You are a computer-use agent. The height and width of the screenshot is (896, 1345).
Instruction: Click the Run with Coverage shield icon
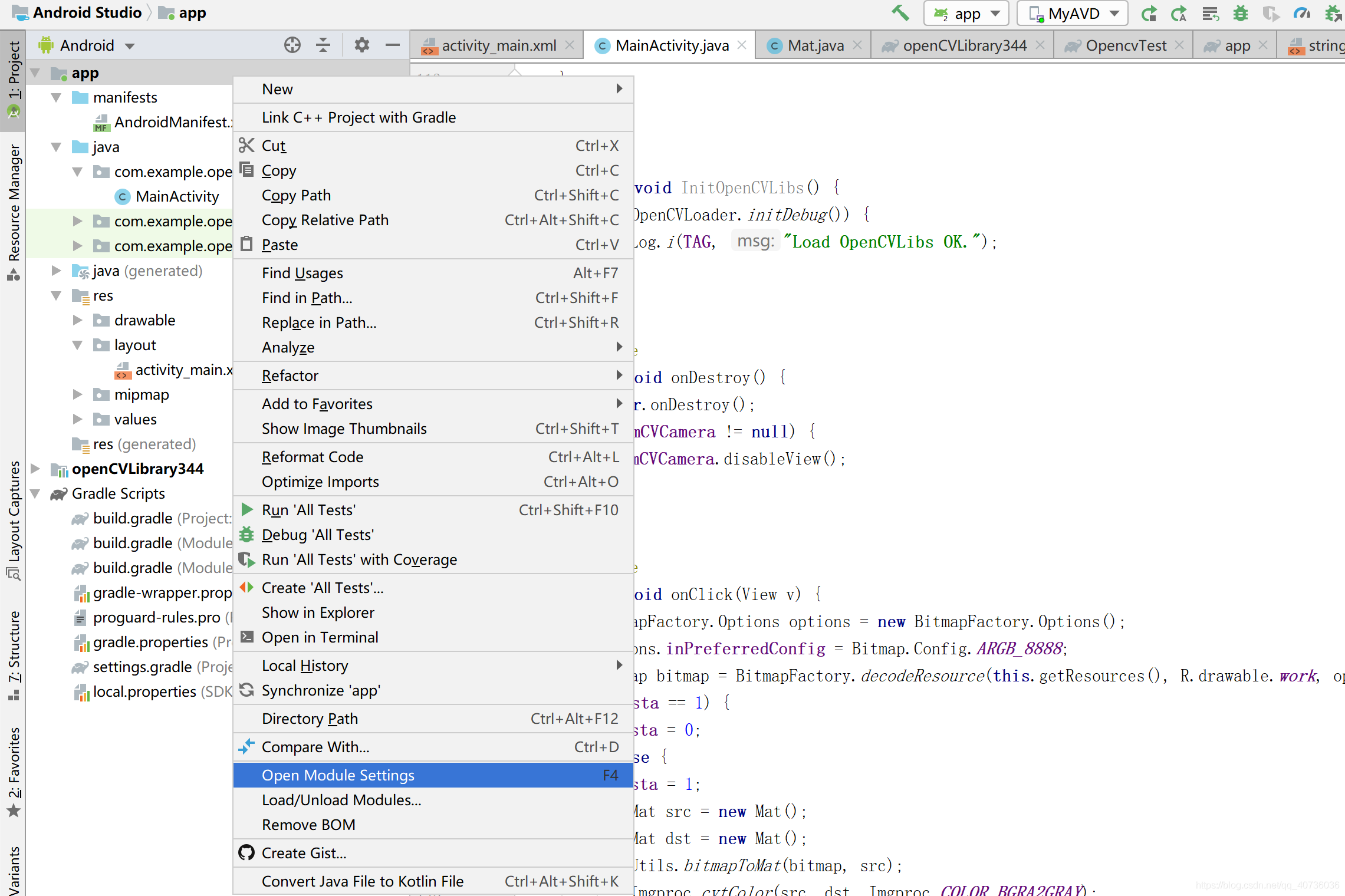pos(1271,13)
